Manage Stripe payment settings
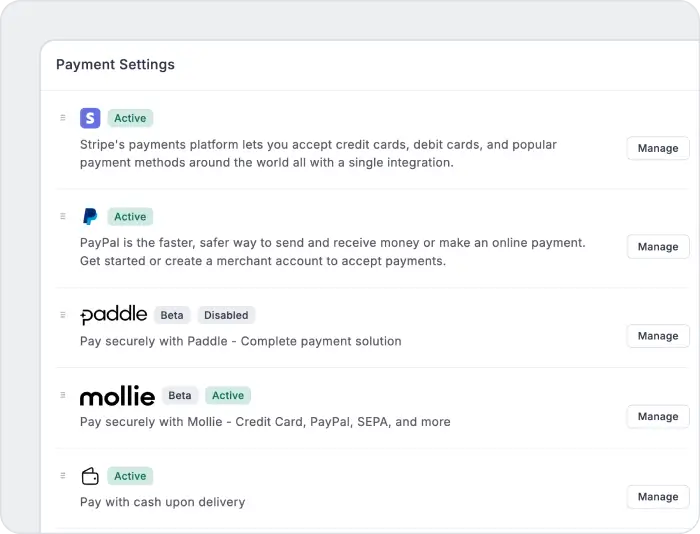700x534 pixels. click(657, 148)
